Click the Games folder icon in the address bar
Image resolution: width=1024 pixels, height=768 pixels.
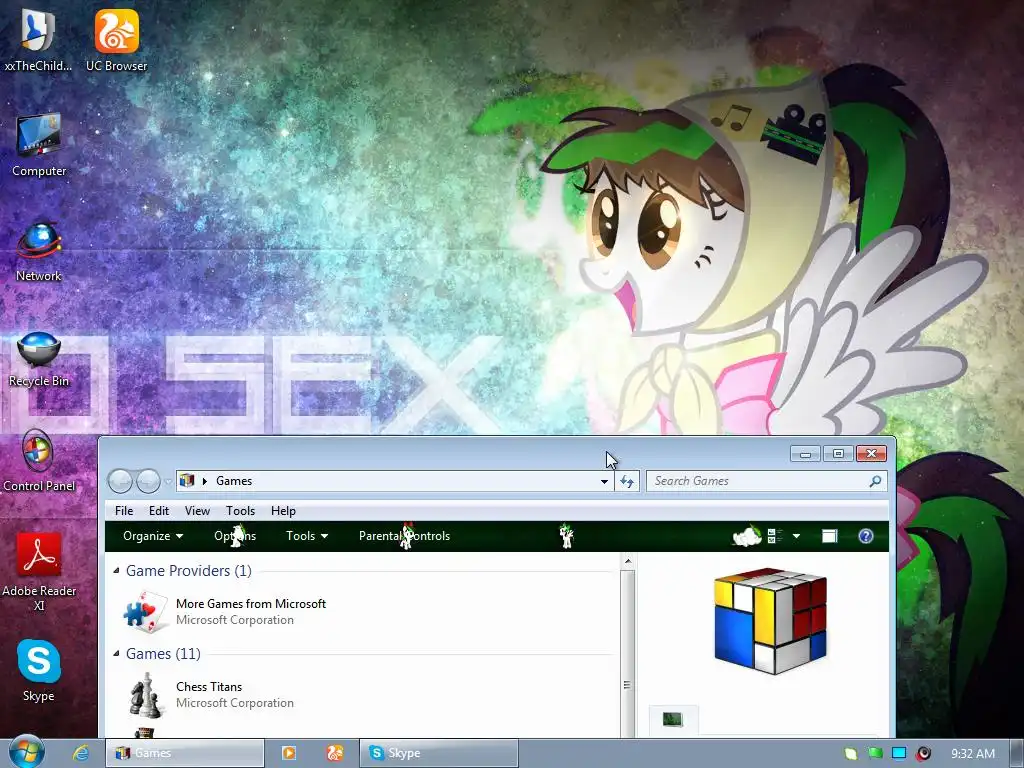coord(187,481)
